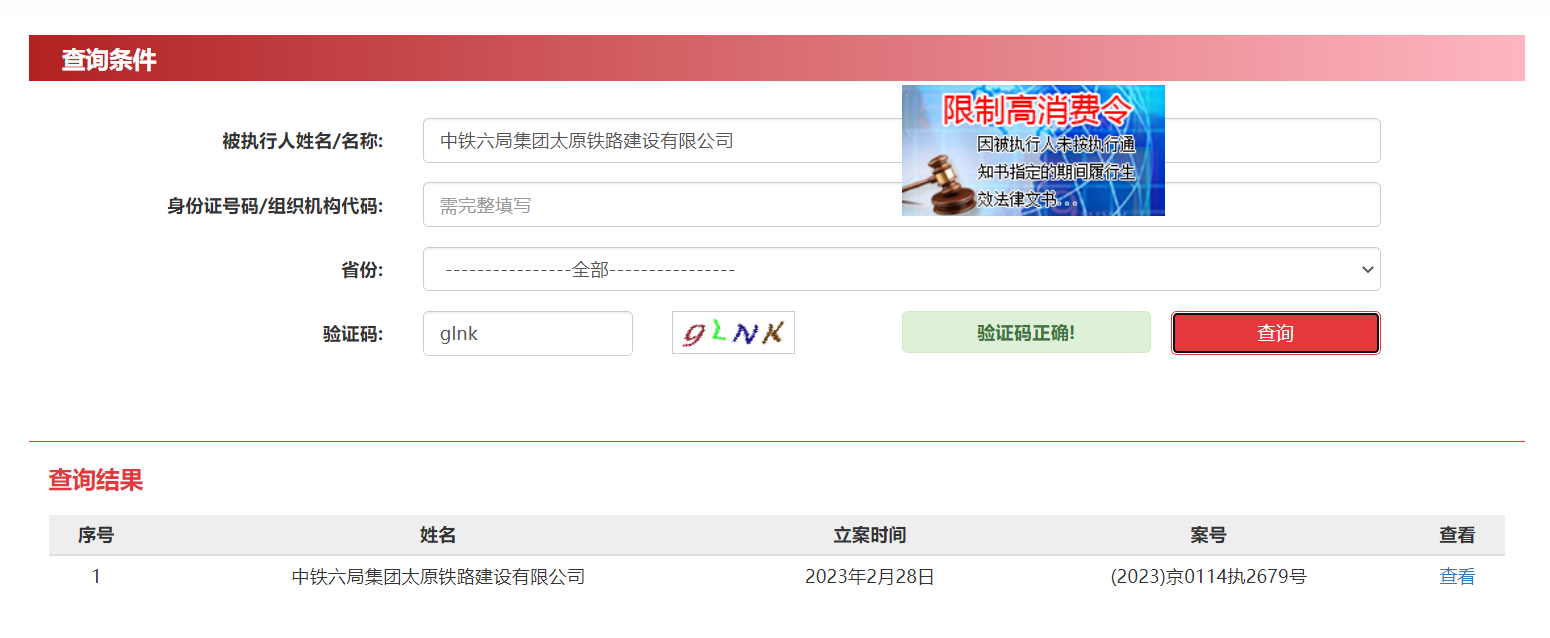The image size is (1550, 638).
Task: Click the 姓名 column header
Action: 438,535
